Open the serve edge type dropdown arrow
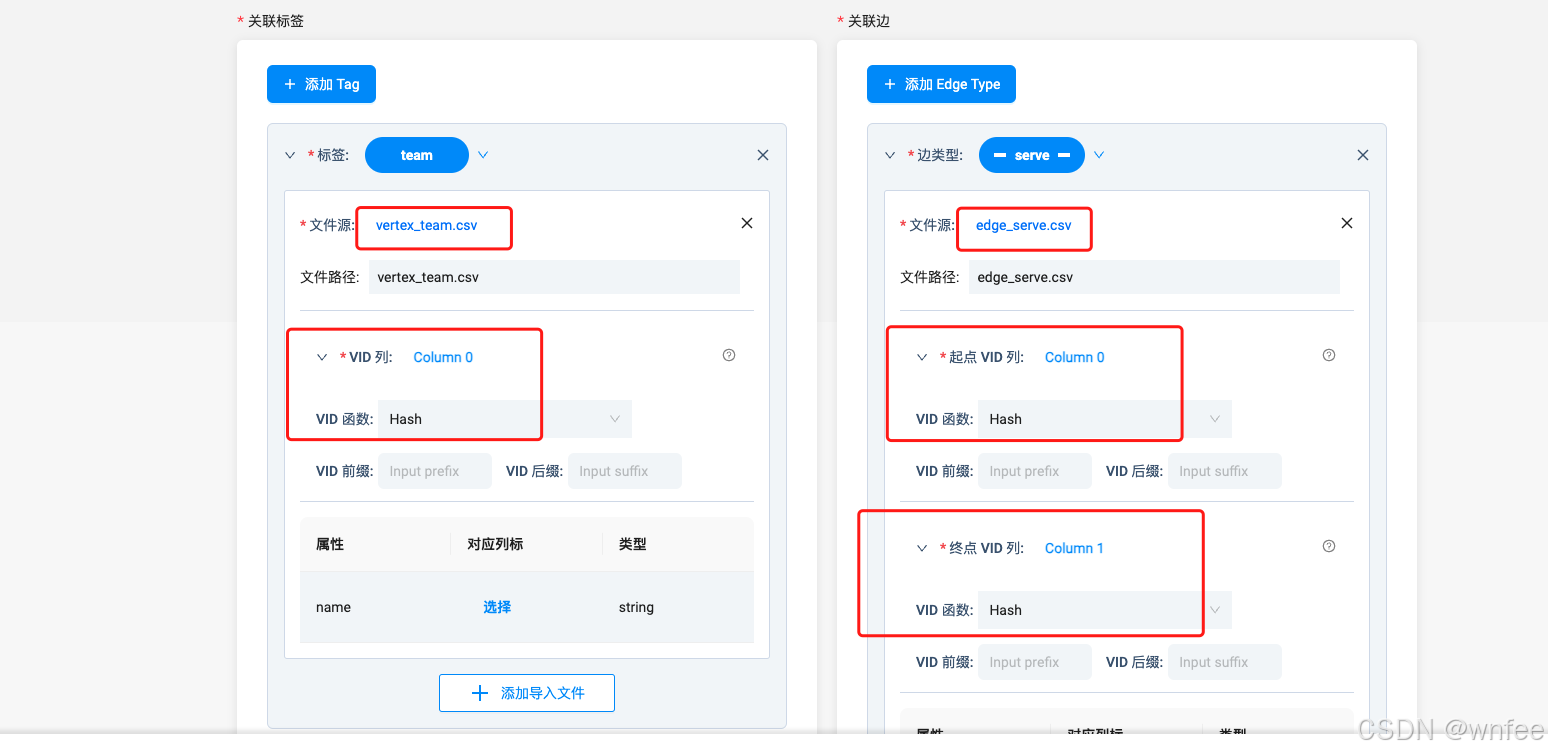This screenshot has height=756, width=1548. pos(1099,155)
